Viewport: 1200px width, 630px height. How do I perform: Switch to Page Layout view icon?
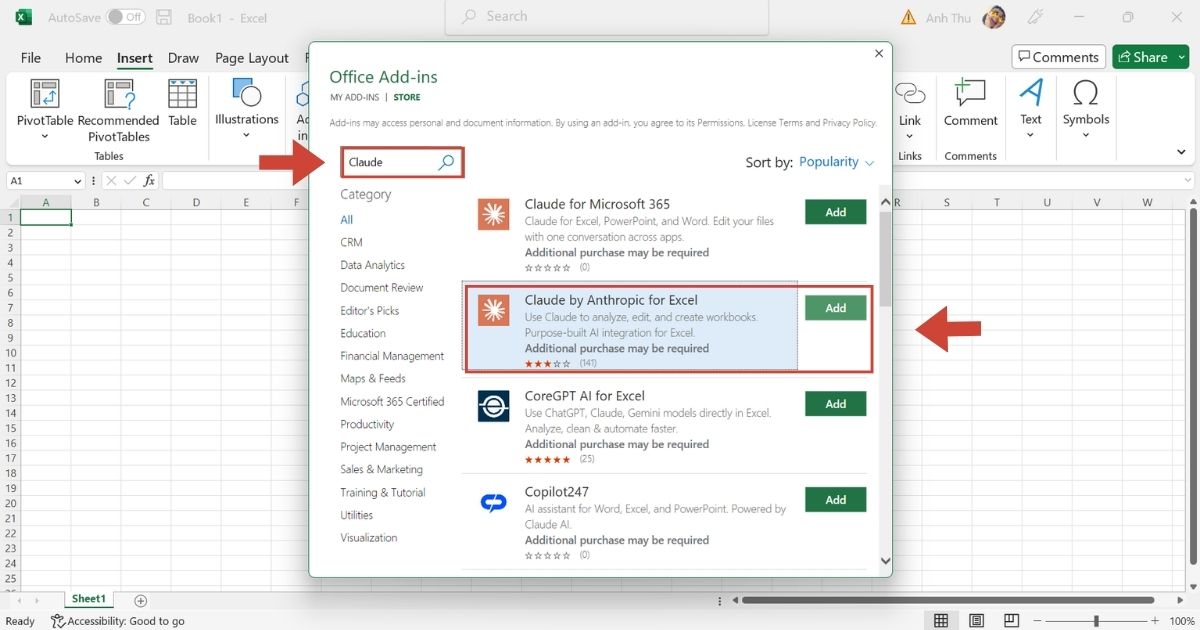point(976,621)
